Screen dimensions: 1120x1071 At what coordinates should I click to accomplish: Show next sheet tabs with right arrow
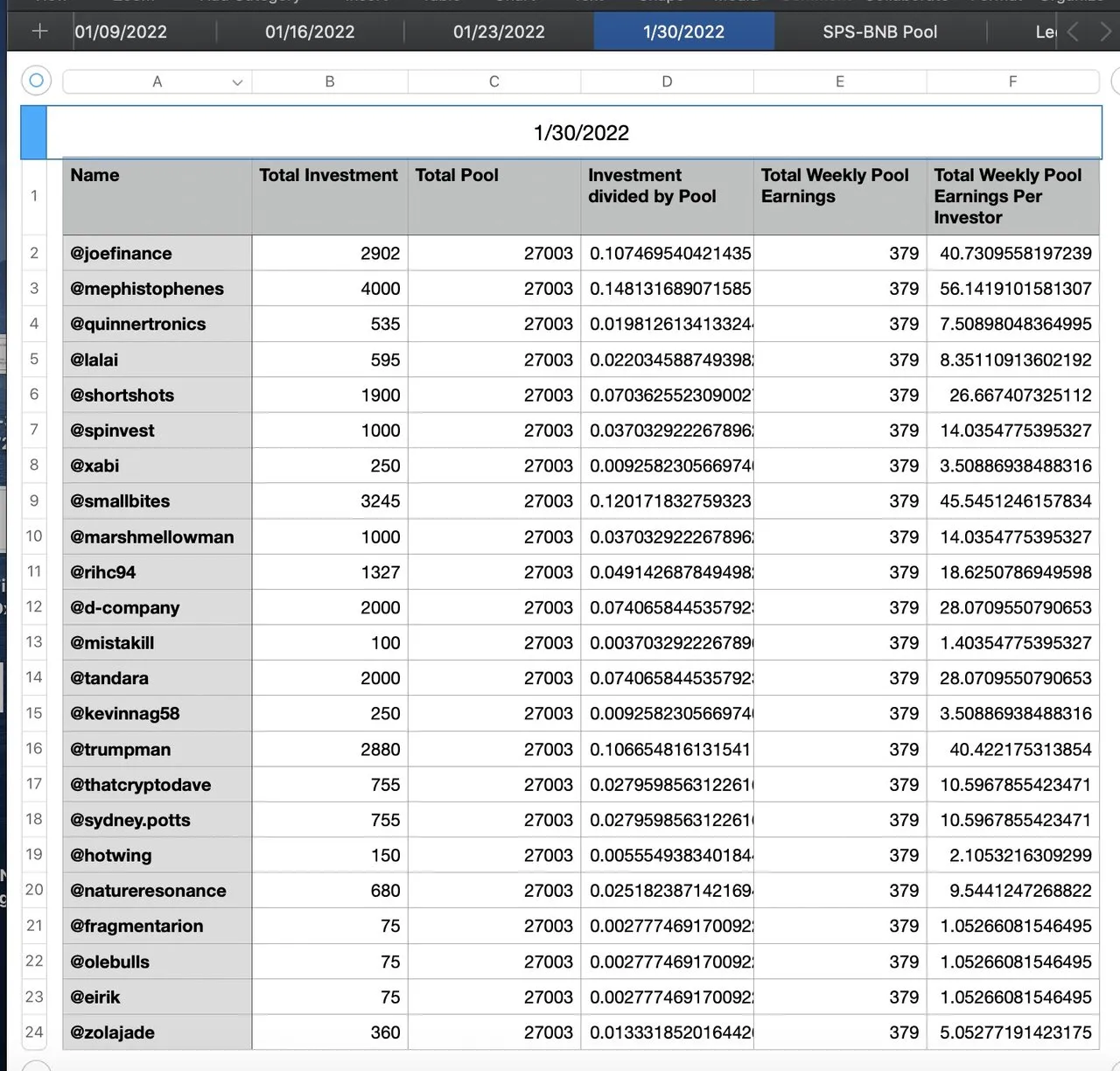(1105, 32)
